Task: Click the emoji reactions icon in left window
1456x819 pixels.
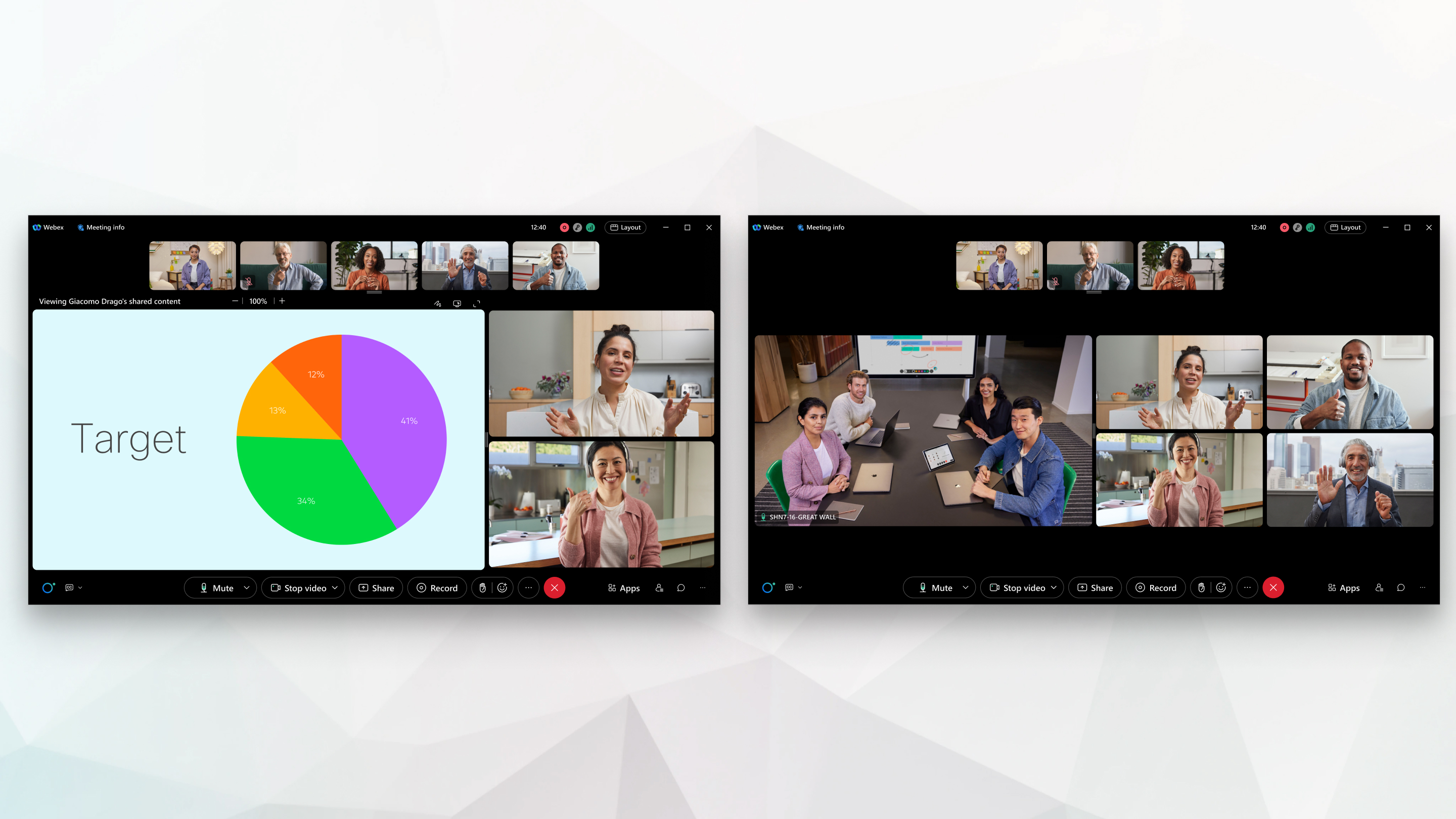Action: 502,588
